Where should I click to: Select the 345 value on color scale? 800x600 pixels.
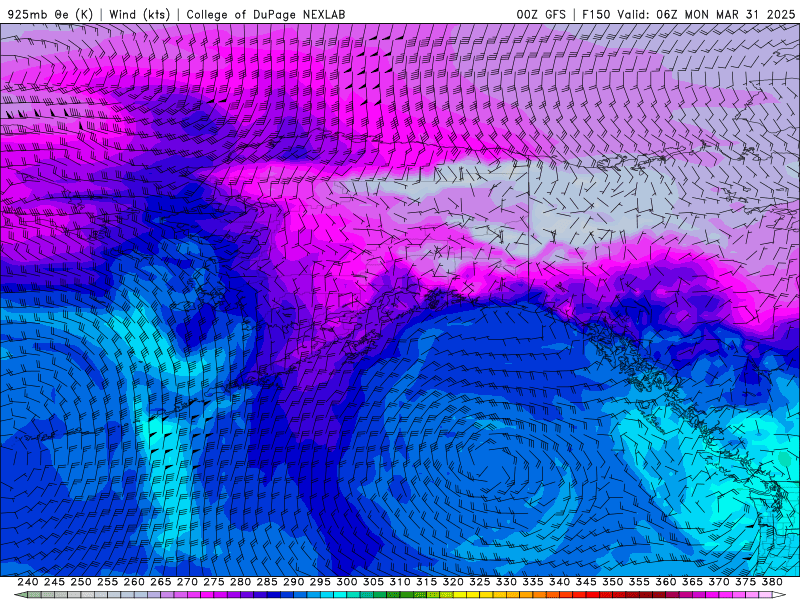[586, 582]
